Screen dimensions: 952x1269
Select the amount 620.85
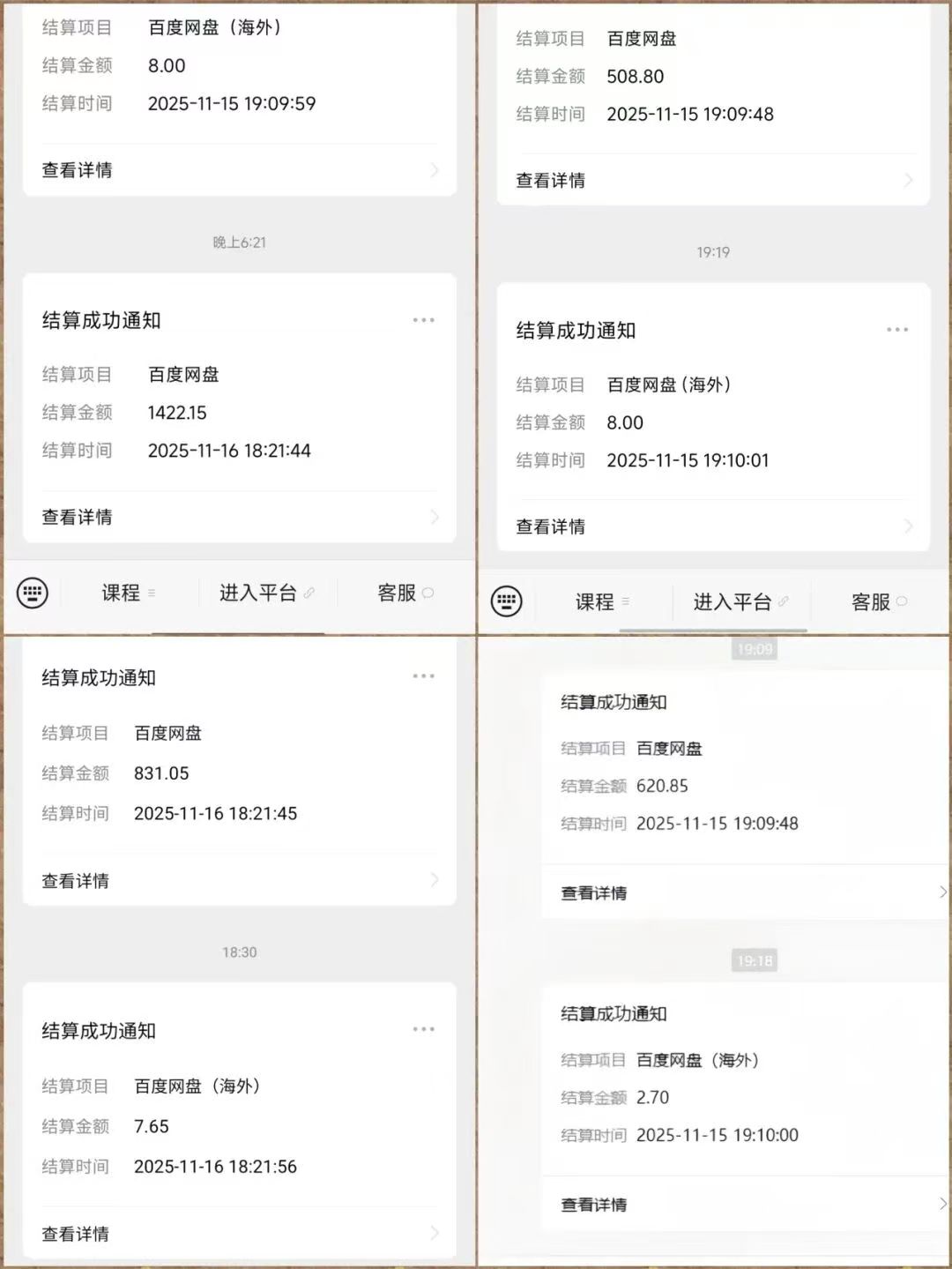click(662, 786)
